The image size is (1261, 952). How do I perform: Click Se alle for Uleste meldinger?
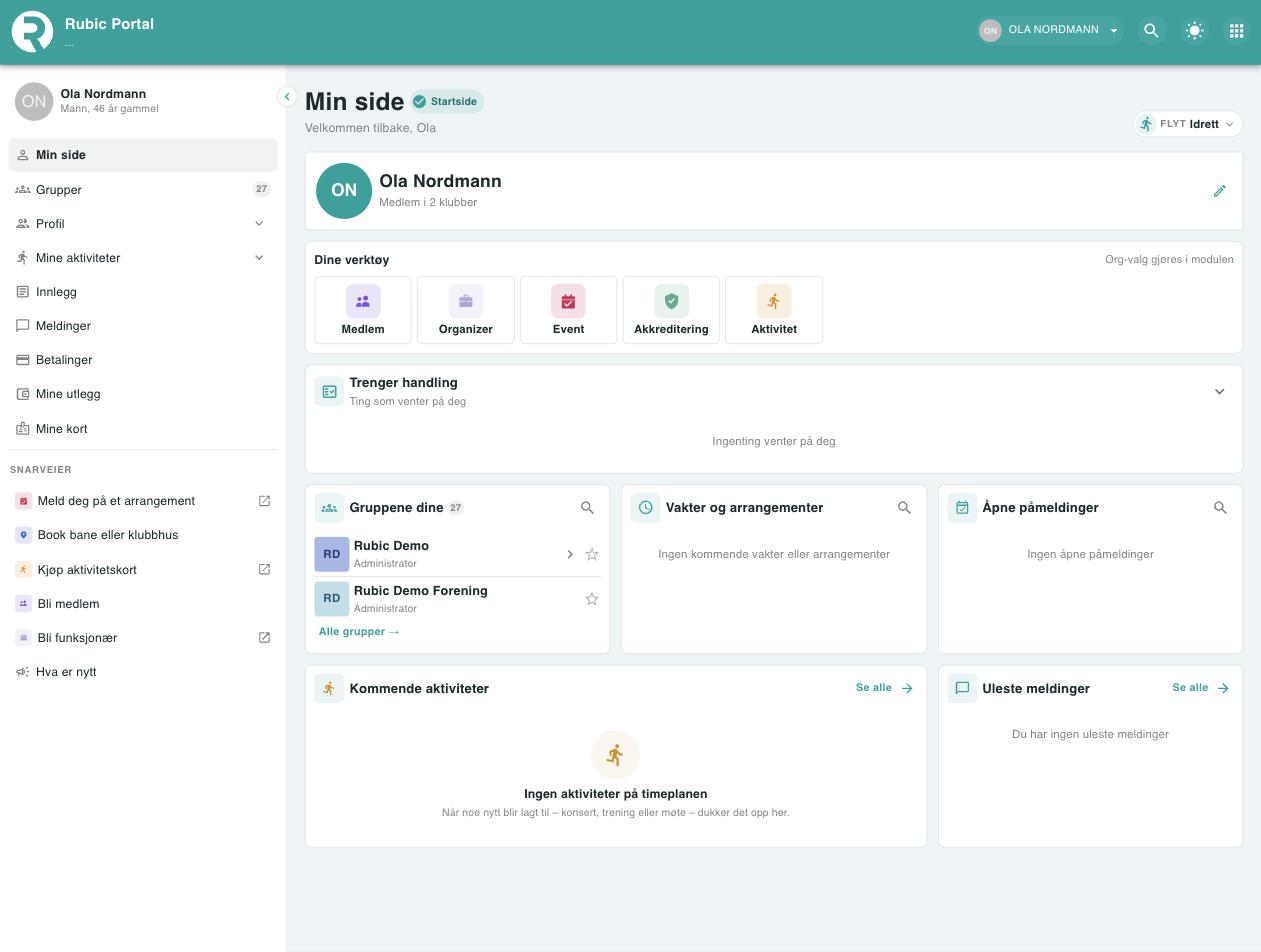[x=1201, y=688]
